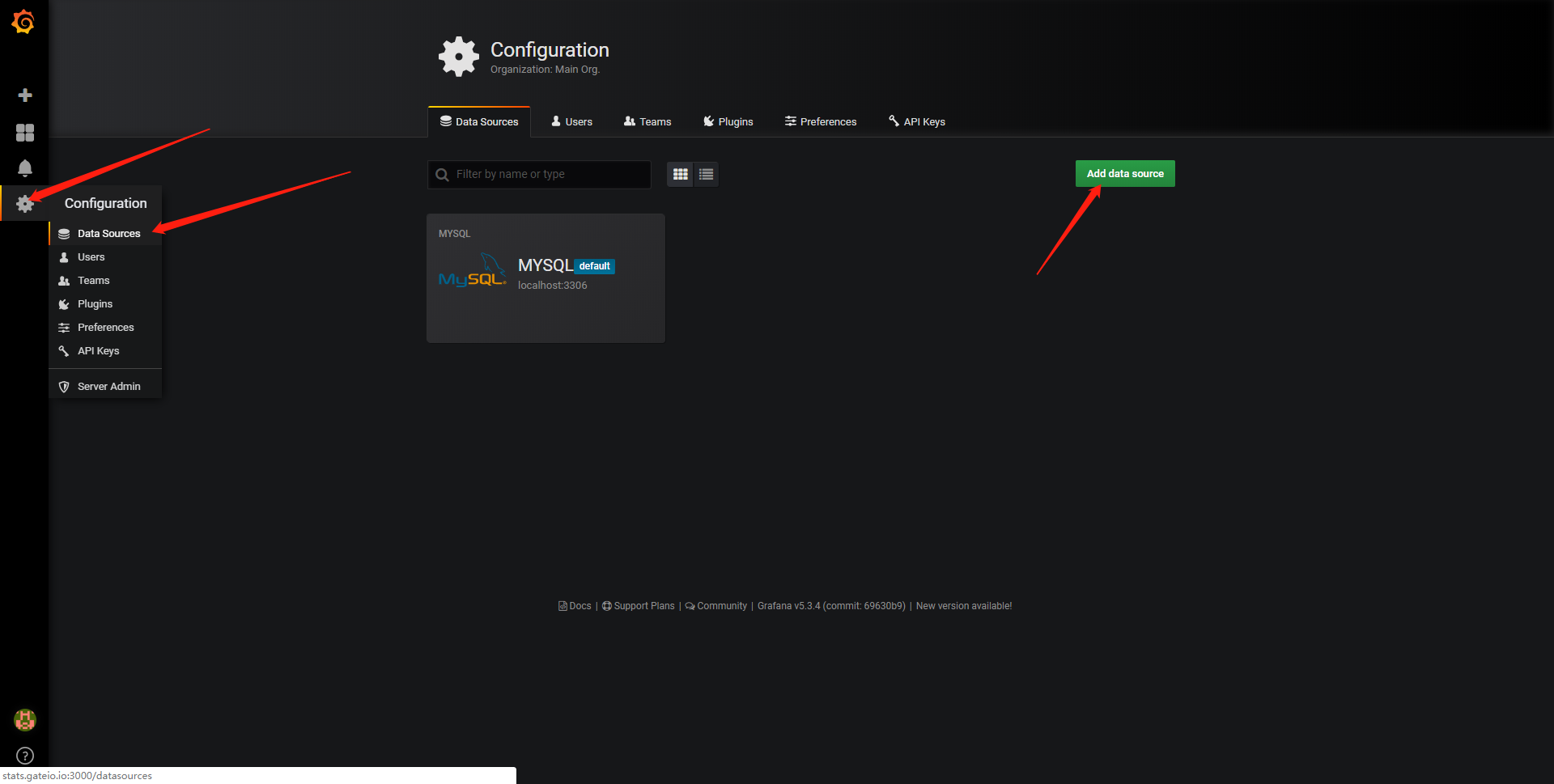
Task: Focus the Filter by name or type field
Action: (539, 174)
